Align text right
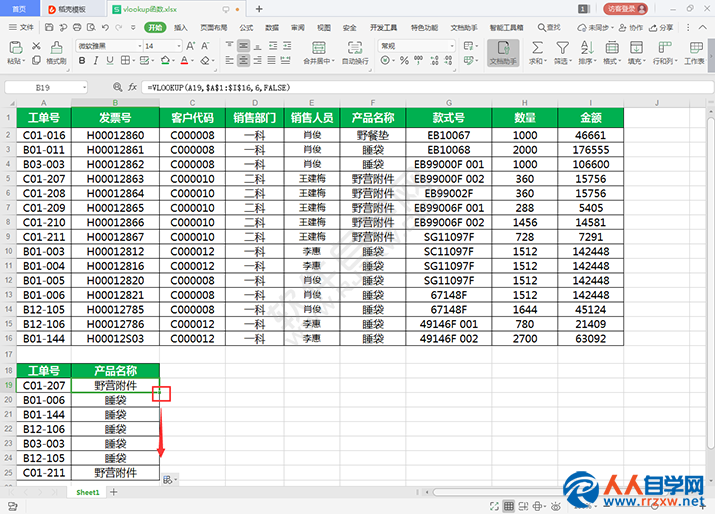715x514 pixels. click(x=258, y=60)
